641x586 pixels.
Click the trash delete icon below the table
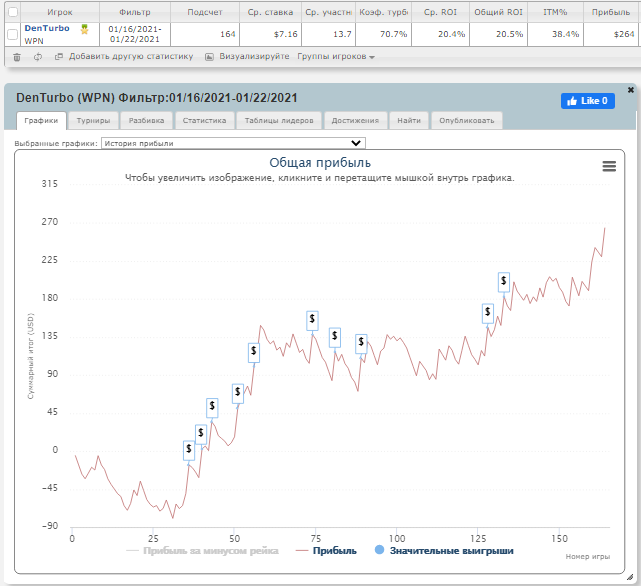pos(16,57)
